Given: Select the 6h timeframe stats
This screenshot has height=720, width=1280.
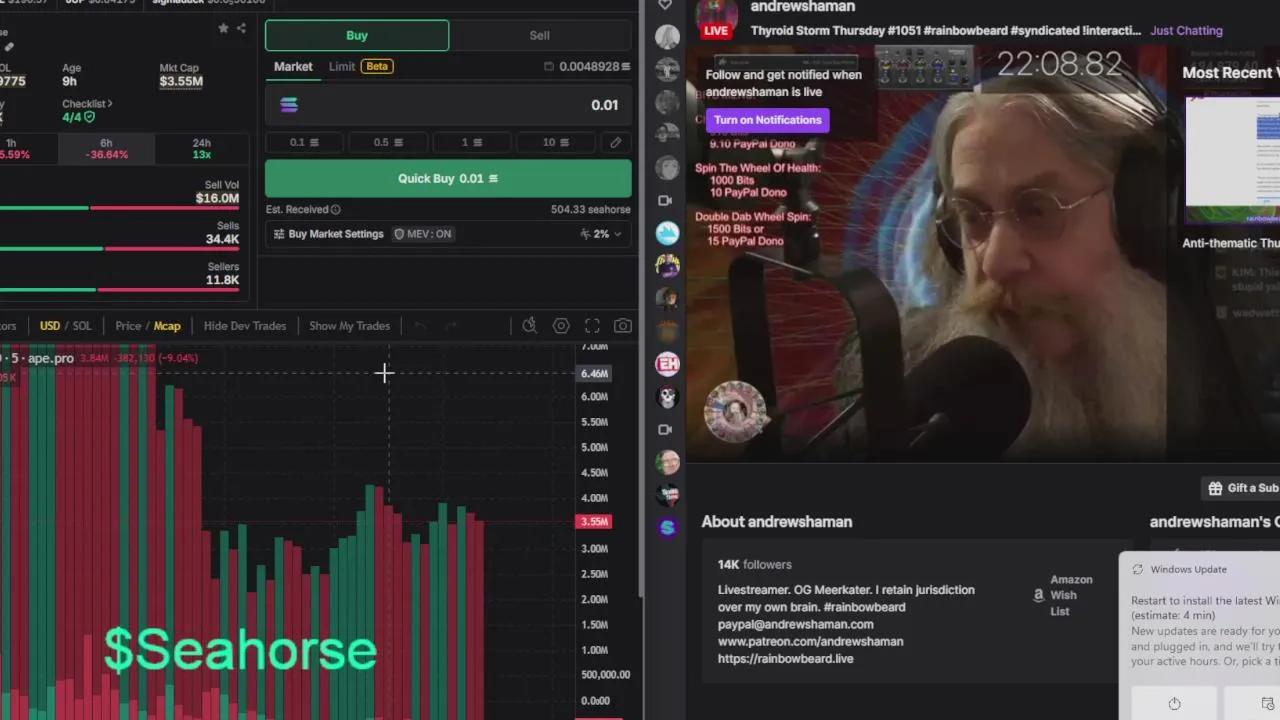Looking at the screenshot, I should (x=106, y=149).
